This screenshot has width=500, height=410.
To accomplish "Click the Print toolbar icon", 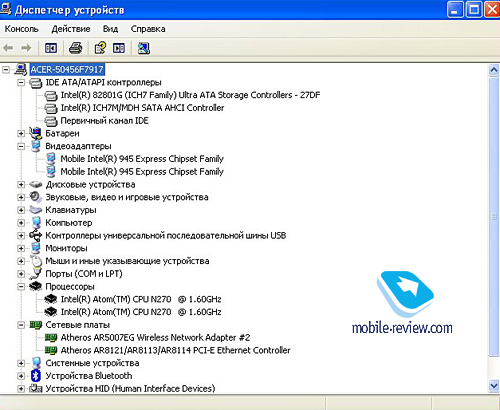I will [76, 48].
